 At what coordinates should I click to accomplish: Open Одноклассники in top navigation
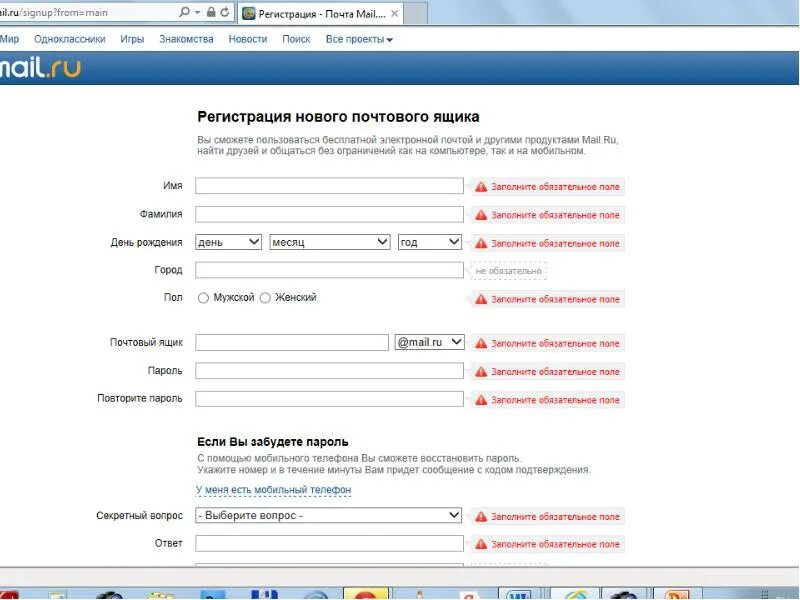click(69, 39)
